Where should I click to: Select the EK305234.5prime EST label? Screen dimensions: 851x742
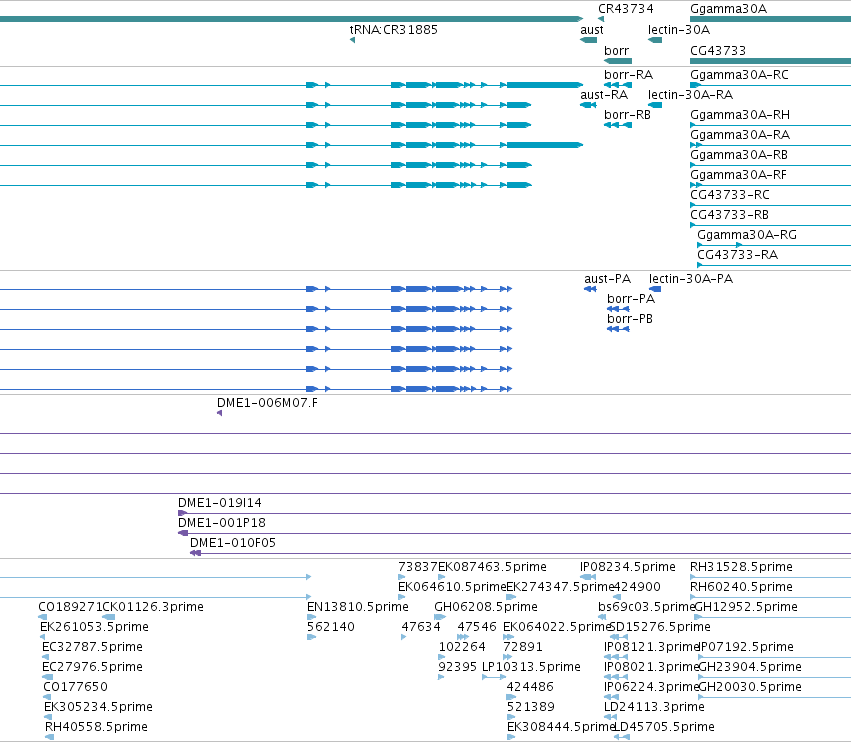pos(98,707)
